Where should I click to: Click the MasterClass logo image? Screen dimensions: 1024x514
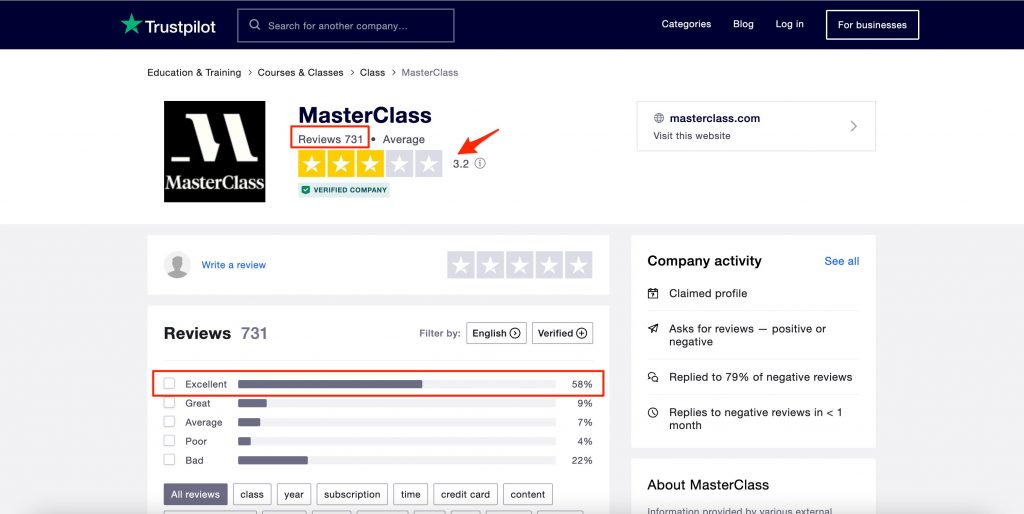(214, 152)
